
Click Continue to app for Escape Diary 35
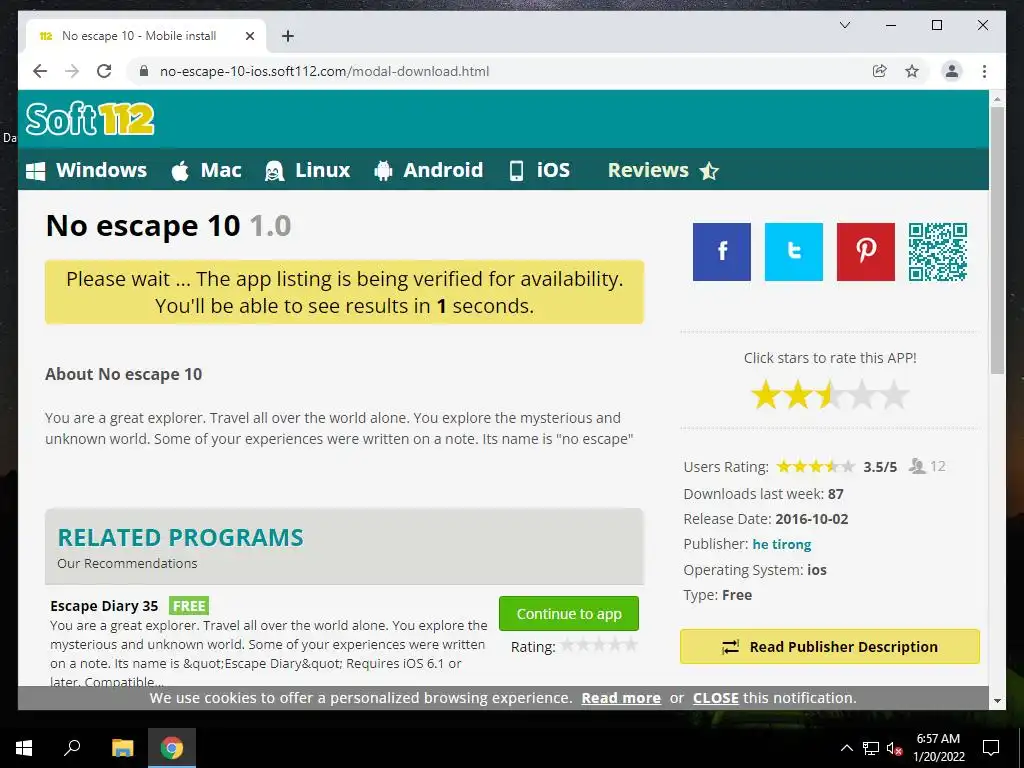(x=569, y=614)
